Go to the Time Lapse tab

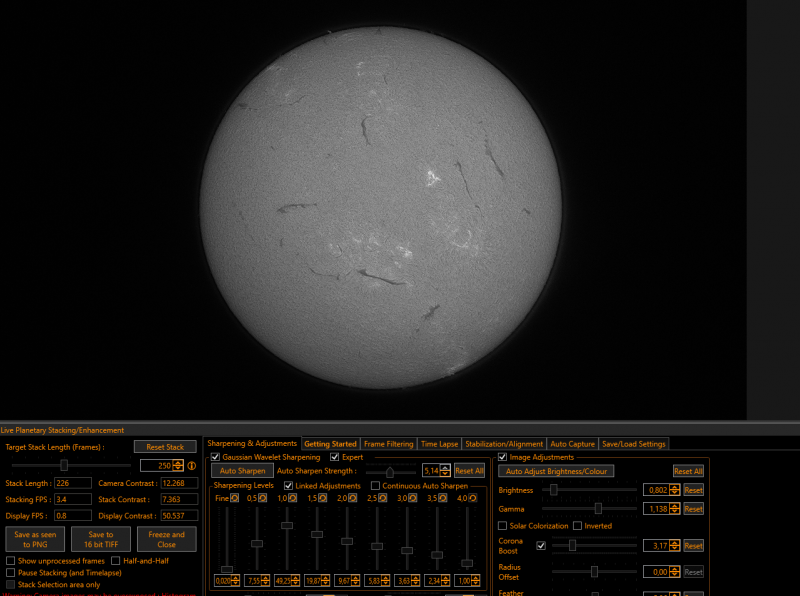440,444
